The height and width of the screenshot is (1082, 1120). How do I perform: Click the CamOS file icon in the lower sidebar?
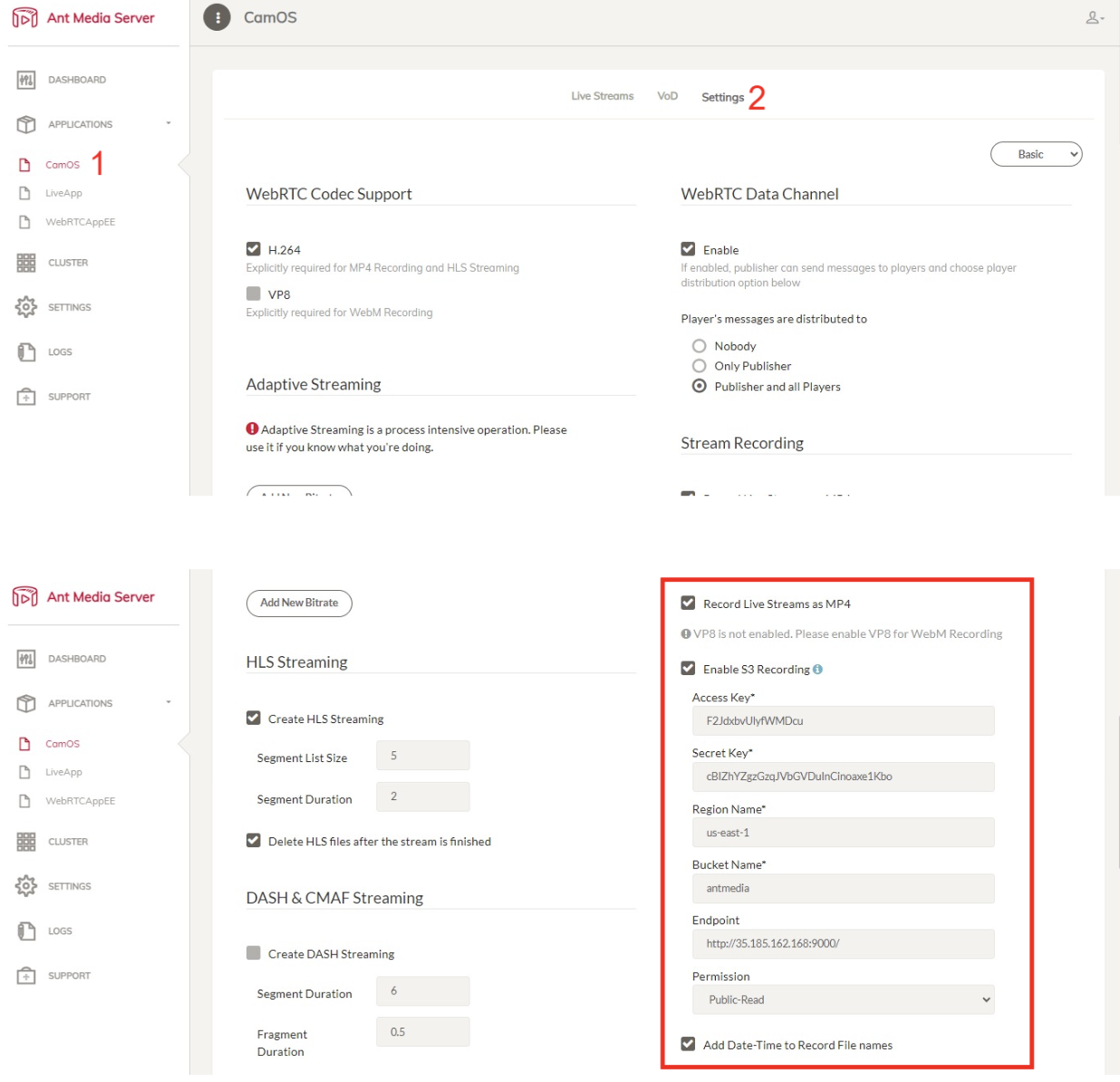[25, 744]
